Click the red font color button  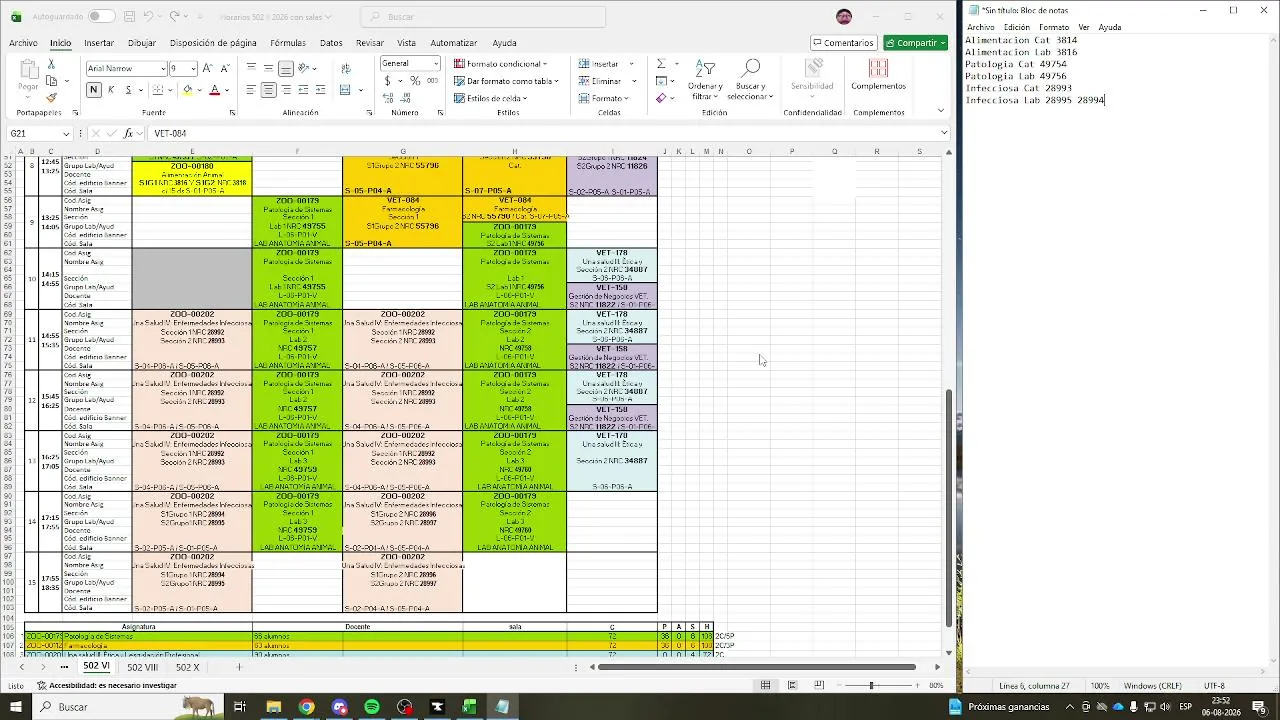(x=214, y=90)
